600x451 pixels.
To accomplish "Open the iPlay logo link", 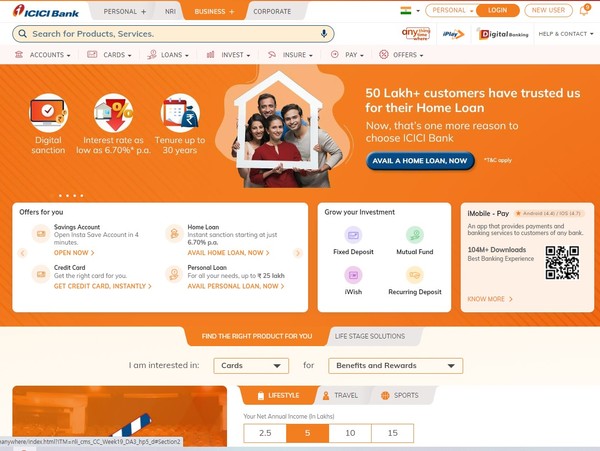I will point(453,34).
